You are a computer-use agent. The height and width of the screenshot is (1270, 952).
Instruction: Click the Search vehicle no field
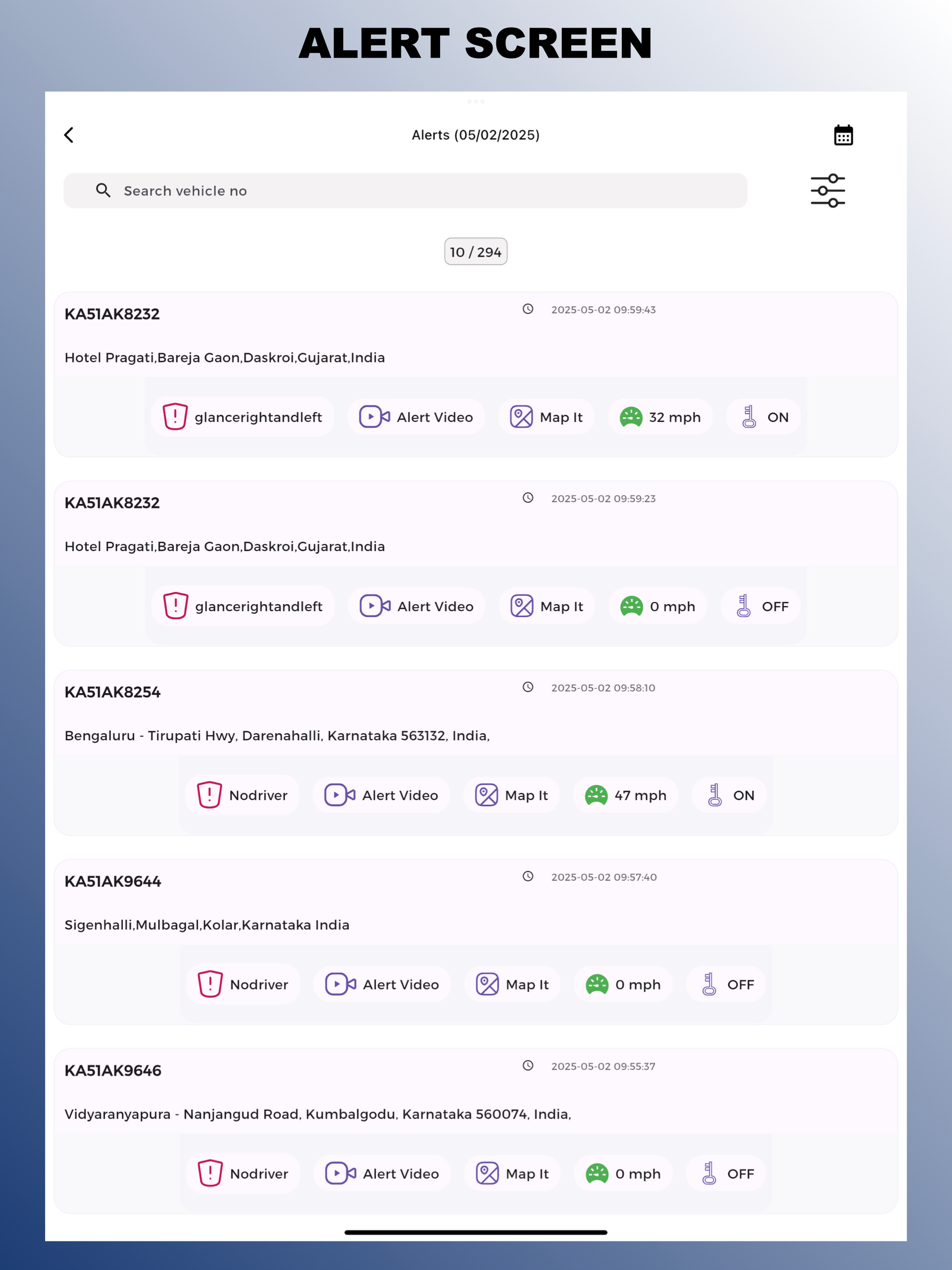pyautogui.click(x=402, y=191)
